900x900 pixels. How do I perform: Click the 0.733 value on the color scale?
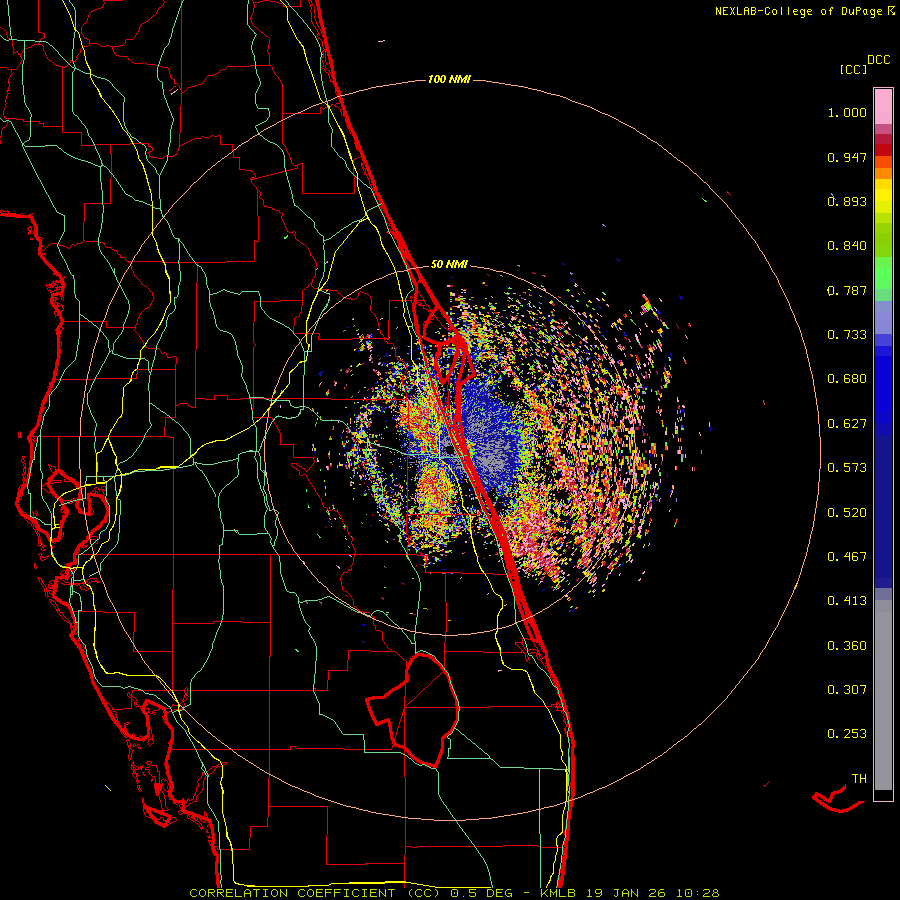pyautogui.click(x=847, y=335)
